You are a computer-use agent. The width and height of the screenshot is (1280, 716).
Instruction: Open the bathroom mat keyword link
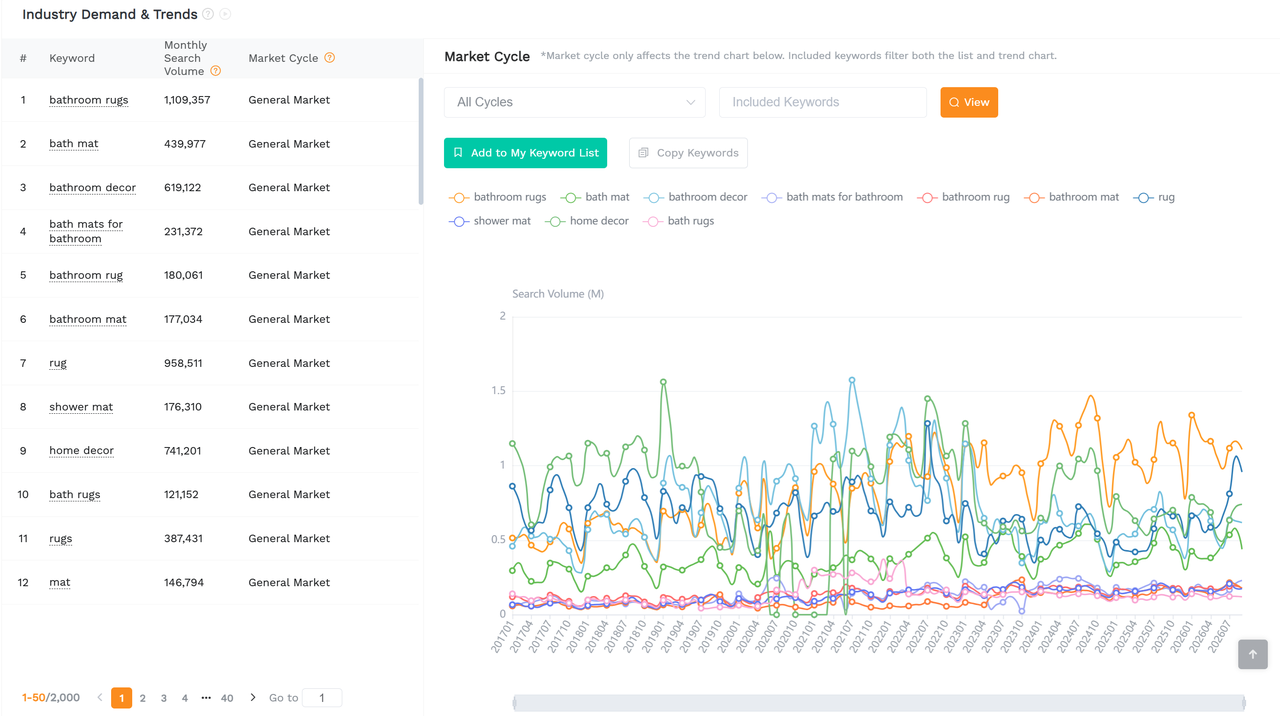(x=88, y=319)
